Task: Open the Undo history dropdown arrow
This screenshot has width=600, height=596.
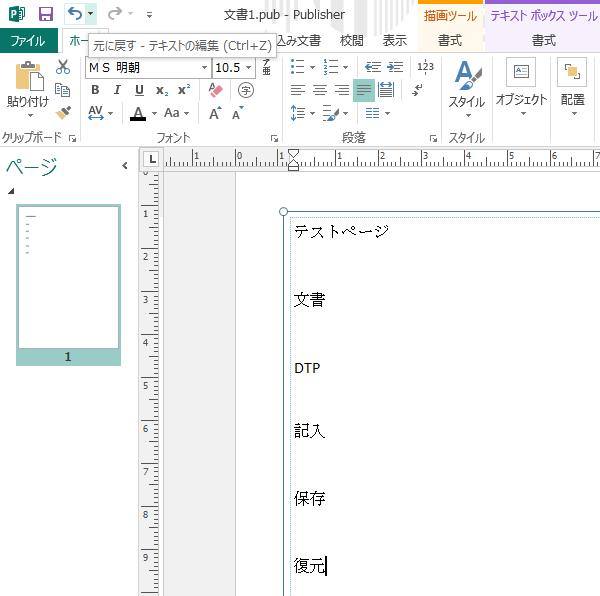Action: pos(91,14)
